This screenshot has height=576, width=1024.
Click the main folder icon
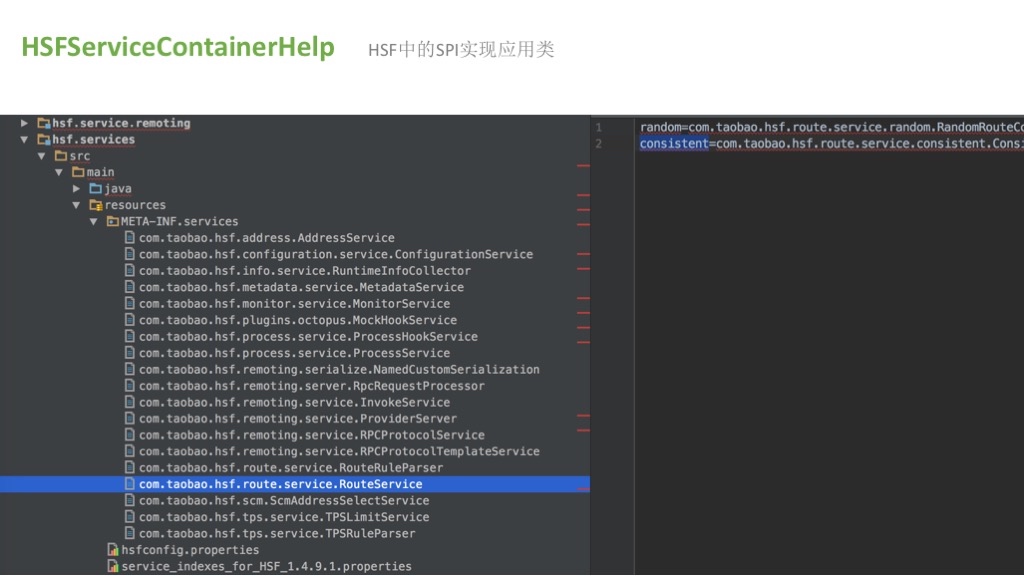(78, 172)
